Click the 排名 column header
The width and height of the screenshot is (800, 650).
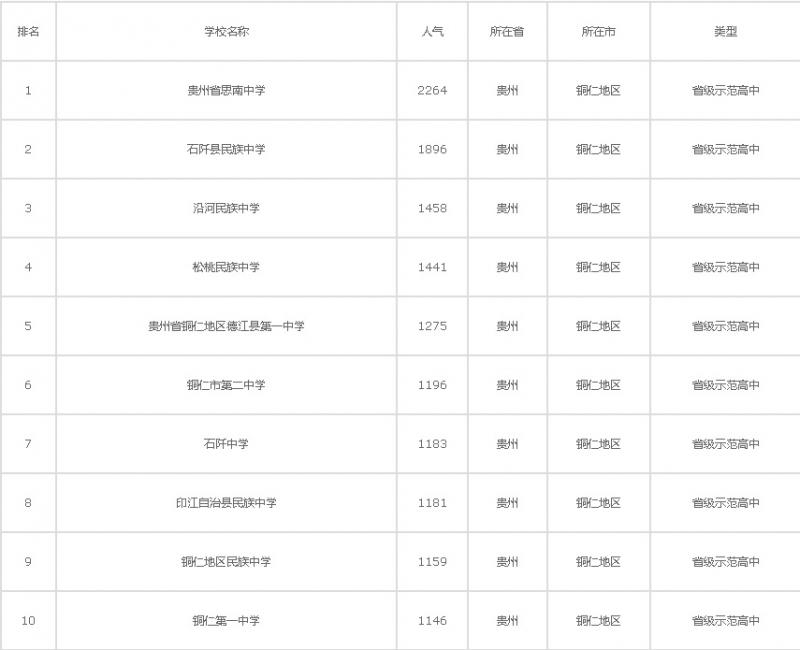pyautogui.click(x=28, y=31)
